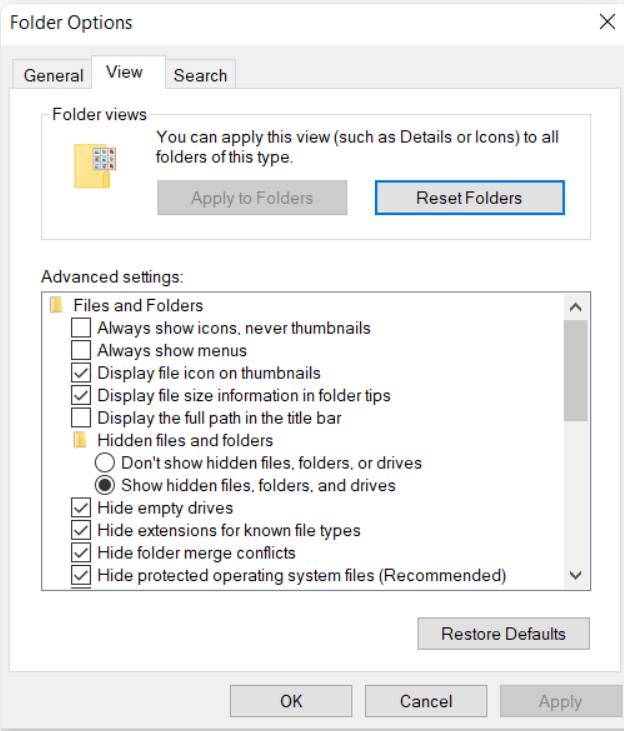Viewport: 624px width, 731px height.
Task: Confirm with the OK button
Action: (x=291, y=701)
